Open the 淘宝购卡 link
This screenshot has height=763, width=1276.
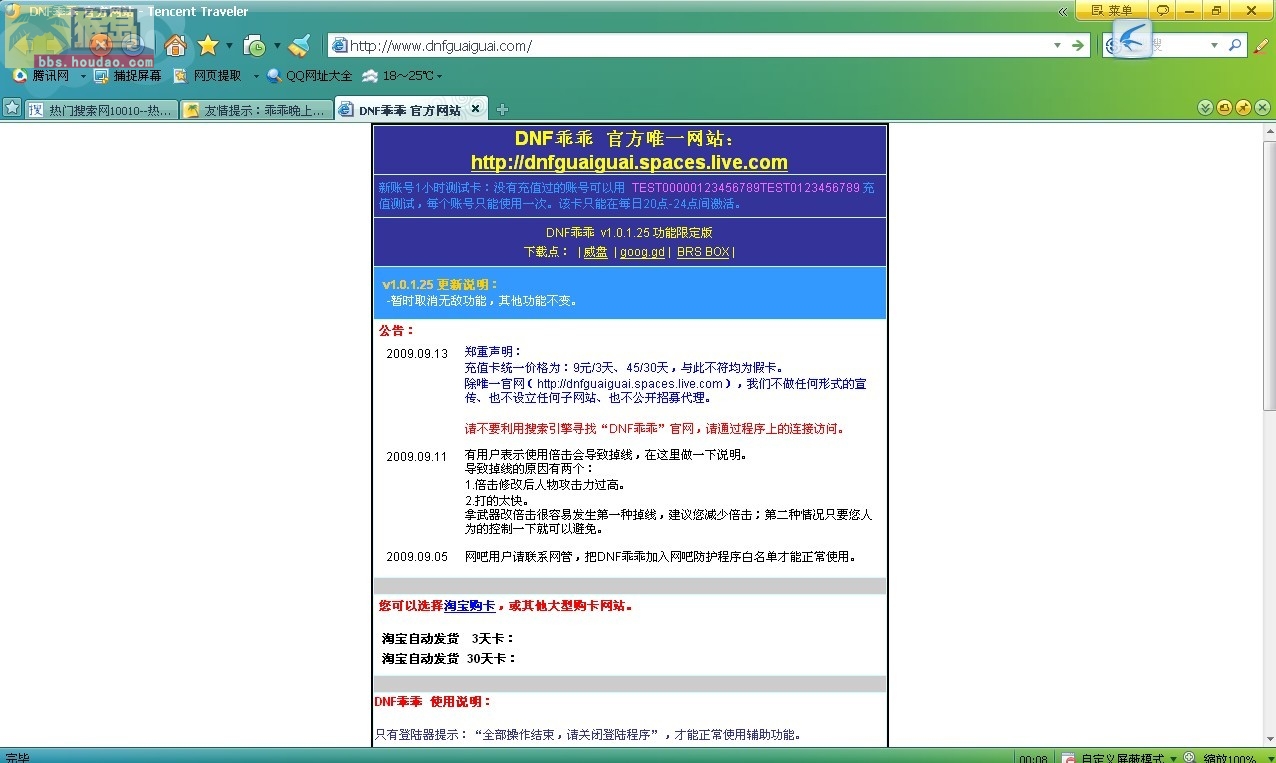point(469,605)
